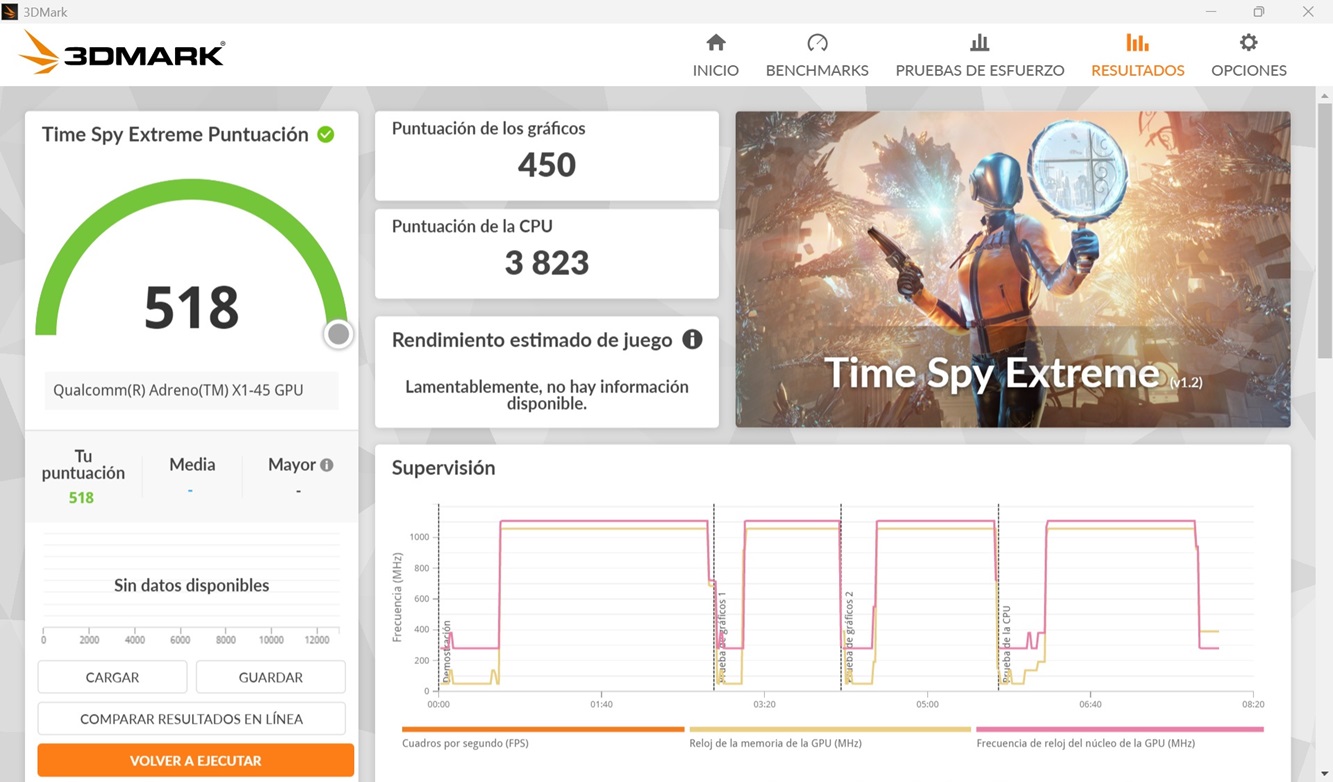Viewport: 1333px width, 782px height.
Task: Click the info icon beside Rendimiento estimado de juego
Action: [692, 340]
